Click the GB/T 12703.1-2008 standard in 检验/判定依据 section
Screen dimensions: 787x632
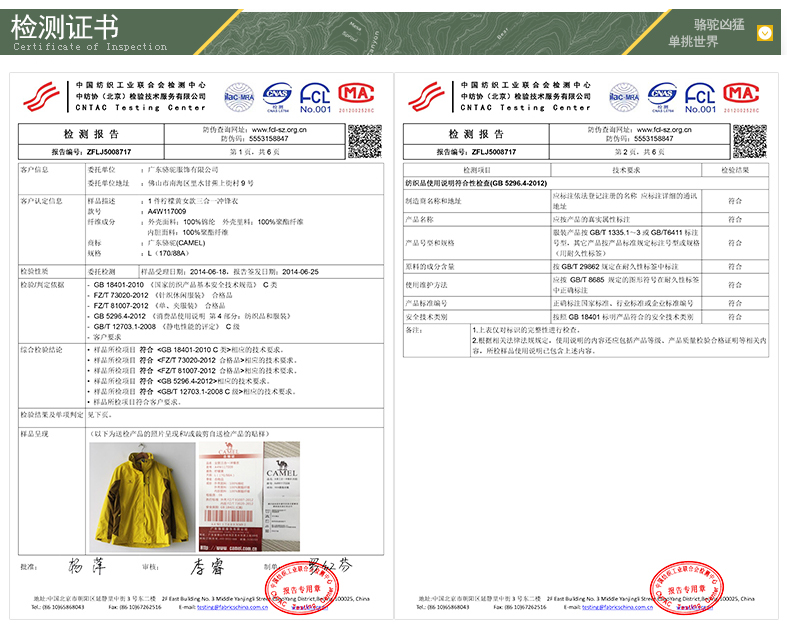124,326
